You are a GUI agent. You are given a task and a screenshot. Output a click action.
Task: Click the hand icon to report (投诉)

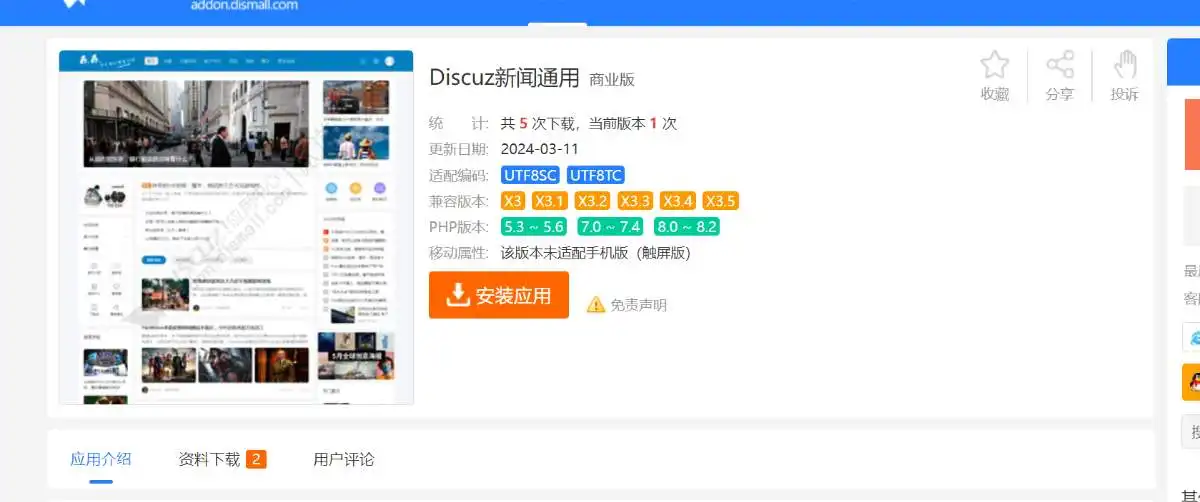coord(1125,66)
